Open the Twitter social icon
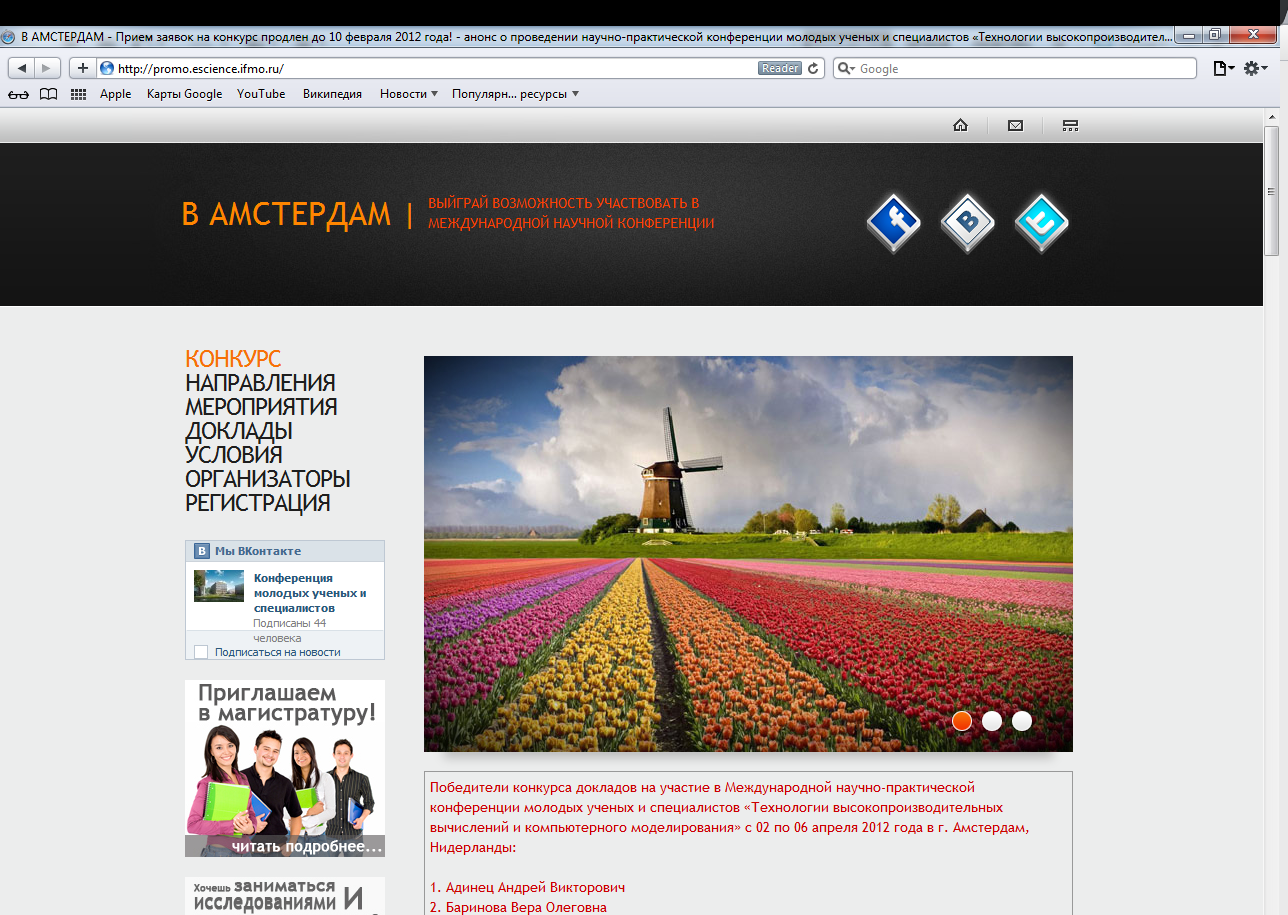 (1042, 223)
